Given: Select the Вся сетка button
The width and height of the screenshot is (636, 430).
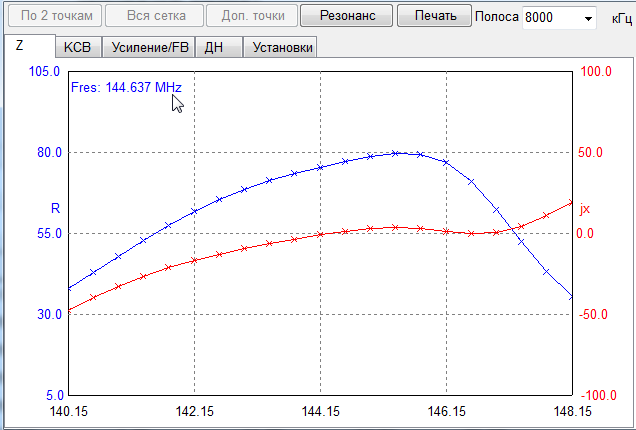Looking at the screenshot, I should click(x=152, y=16).
